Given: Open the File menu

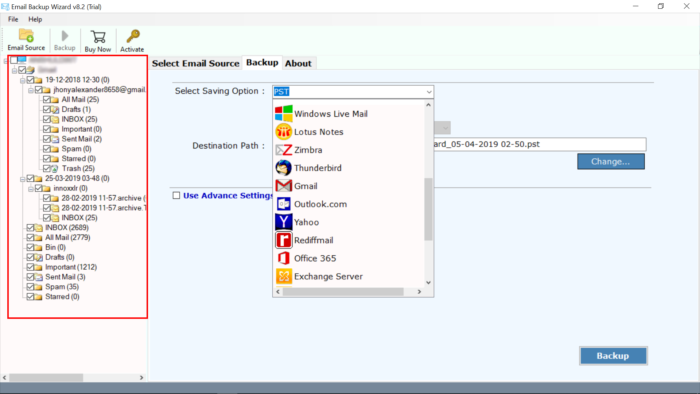Looking at the screenshot, I should (13, 19).
